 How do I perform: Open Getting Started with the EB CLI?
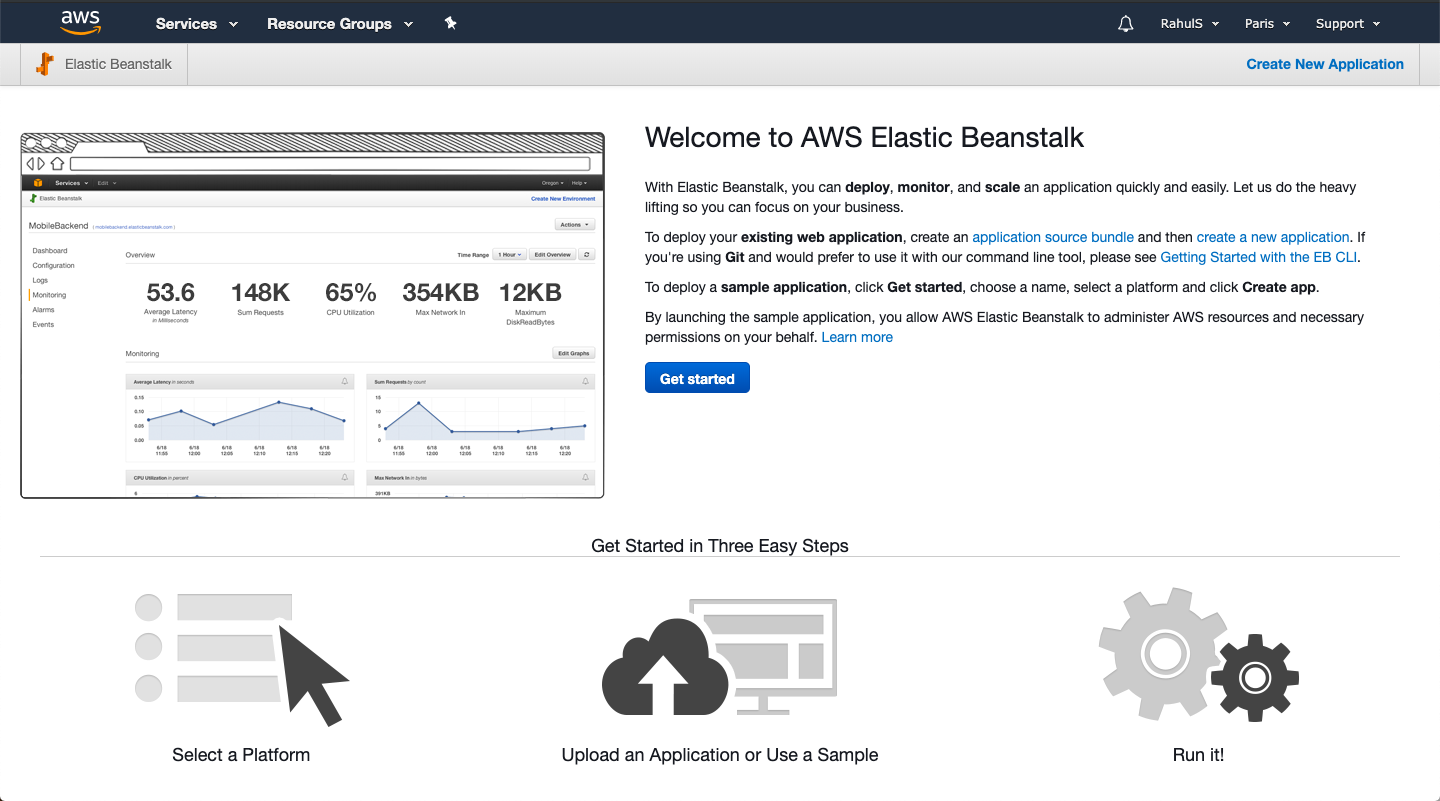coord(1259,257)
